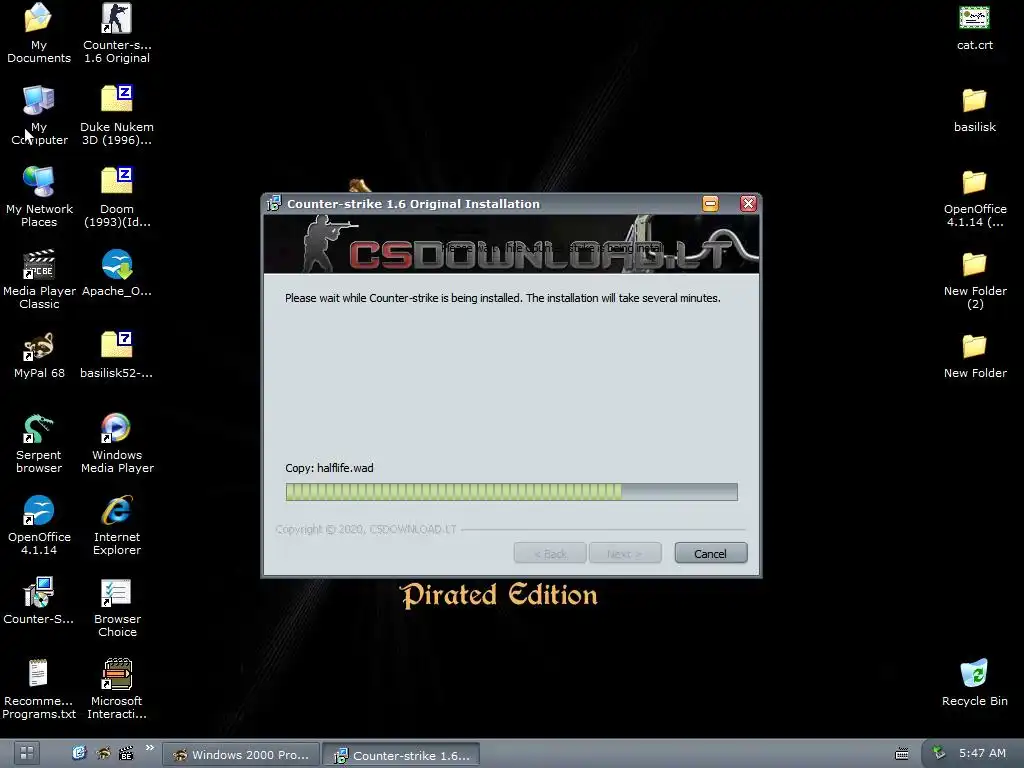Expand the quick launch overflow chevron
This screenshot has height=768, width=1024.
click(x=150, y=748)
